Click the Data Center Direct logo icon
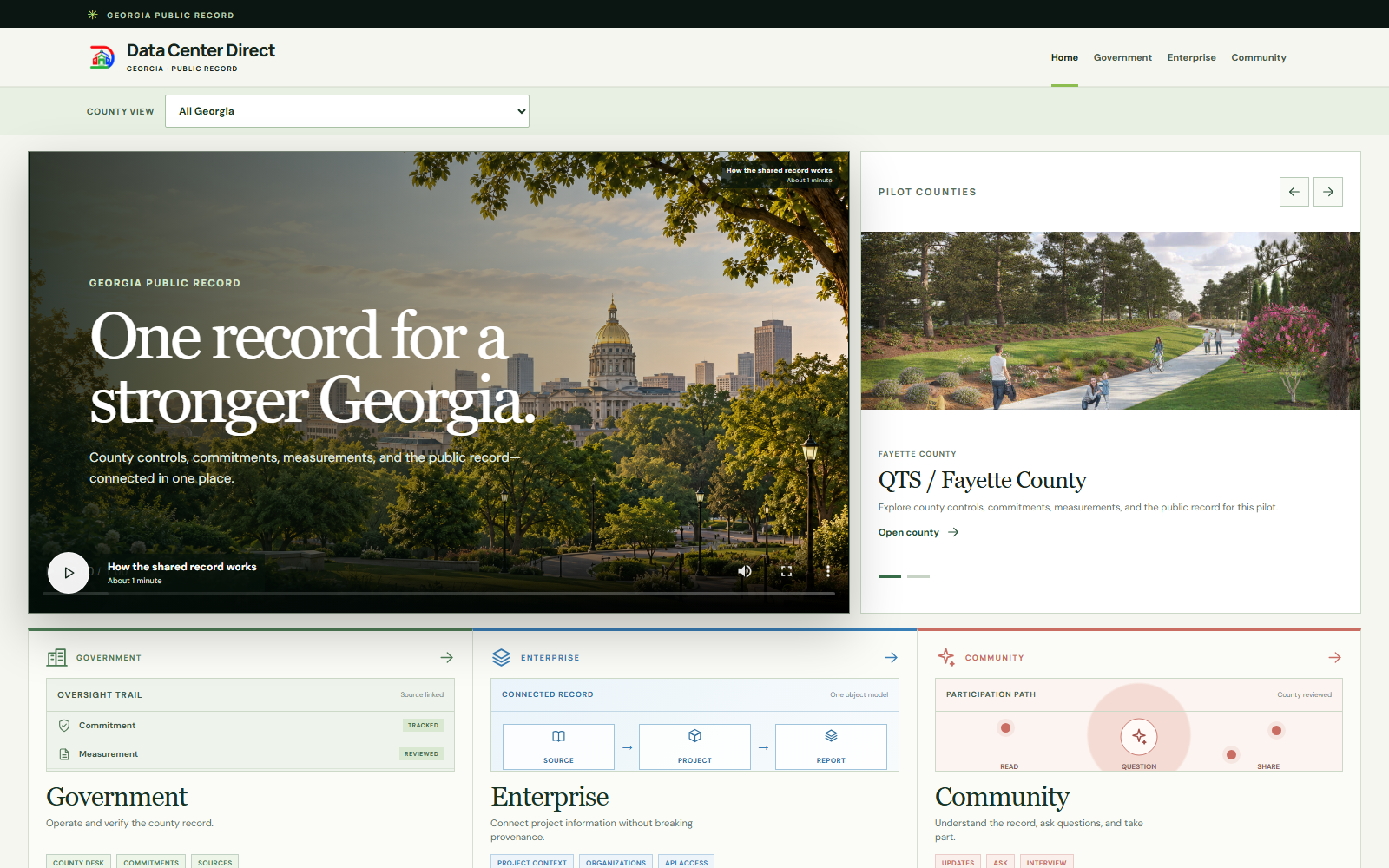 click(102, 57)
